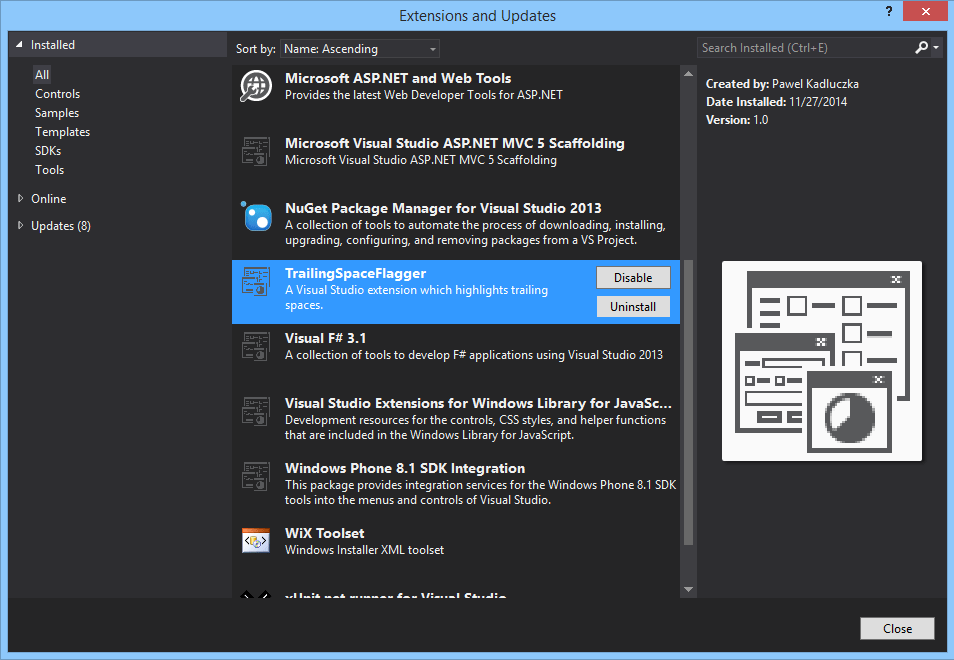Select the Controls category
The height and width of the screenshot is (660, 954).
click(x=57, y=94)
